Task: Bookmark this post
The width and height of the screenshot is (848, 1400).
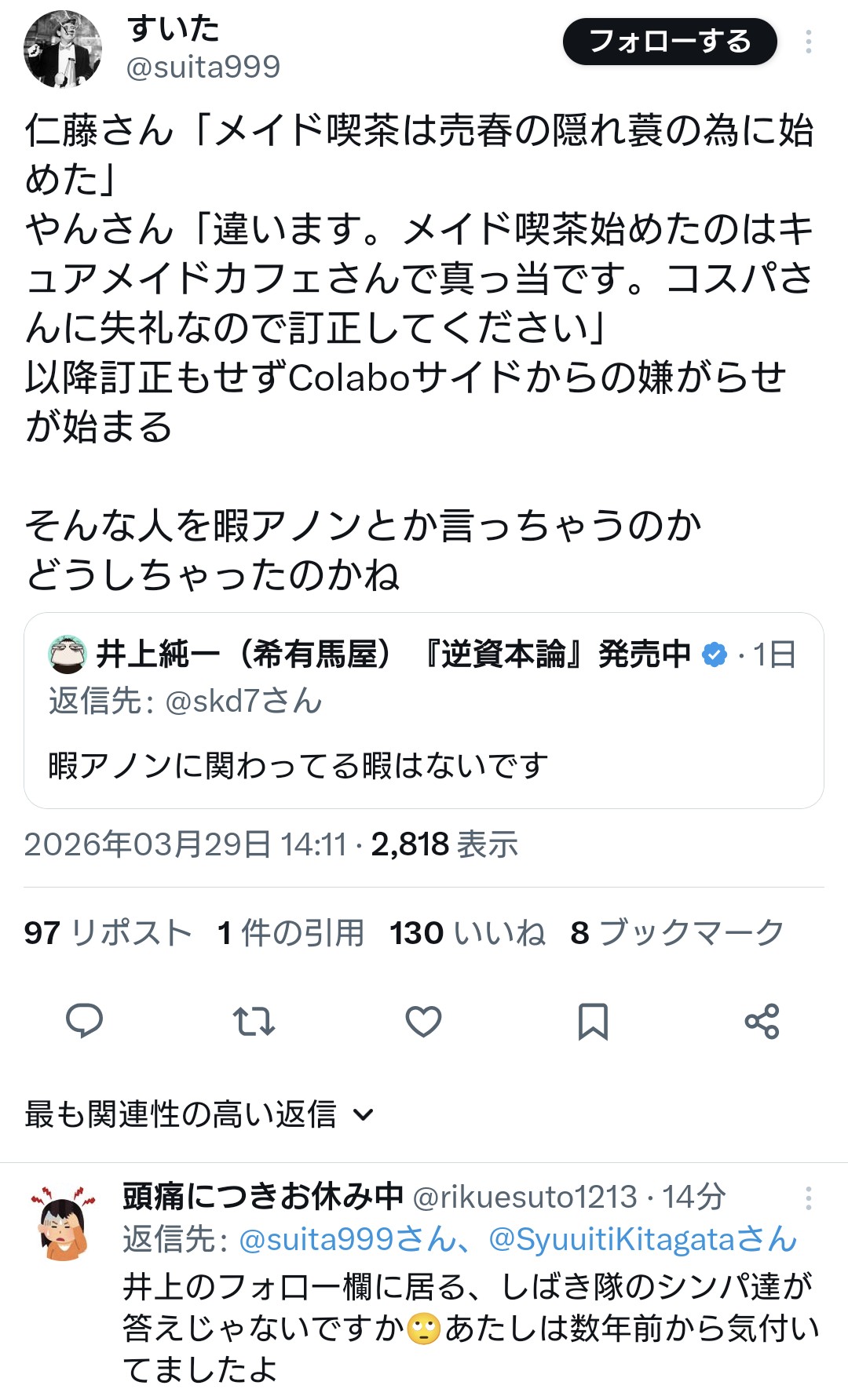Action: [x=593, y=1021]
